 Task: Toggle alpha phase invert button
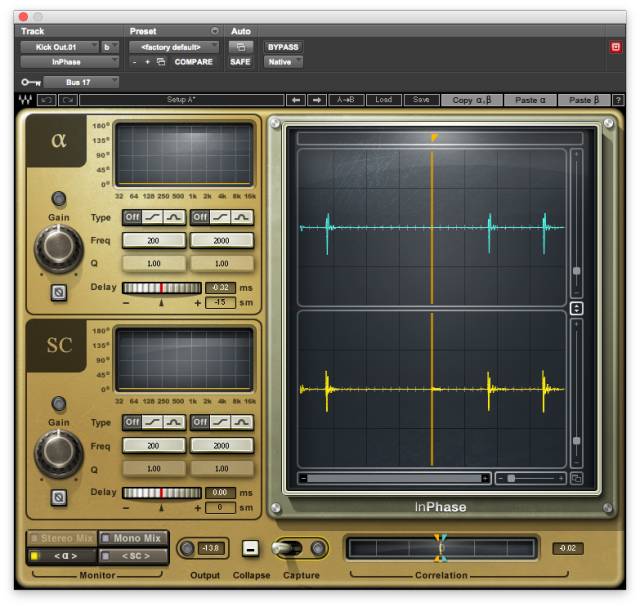click(59, 293)
